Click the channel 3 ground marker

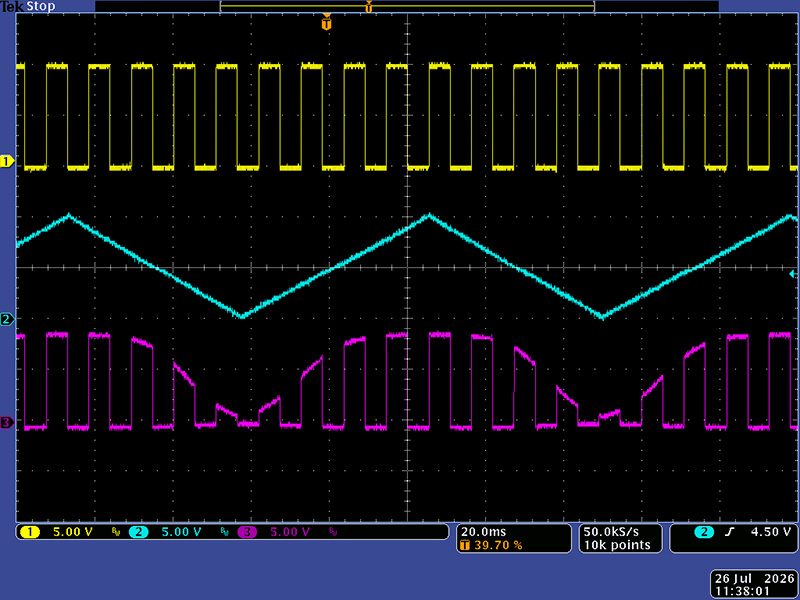tap(7, 422)
